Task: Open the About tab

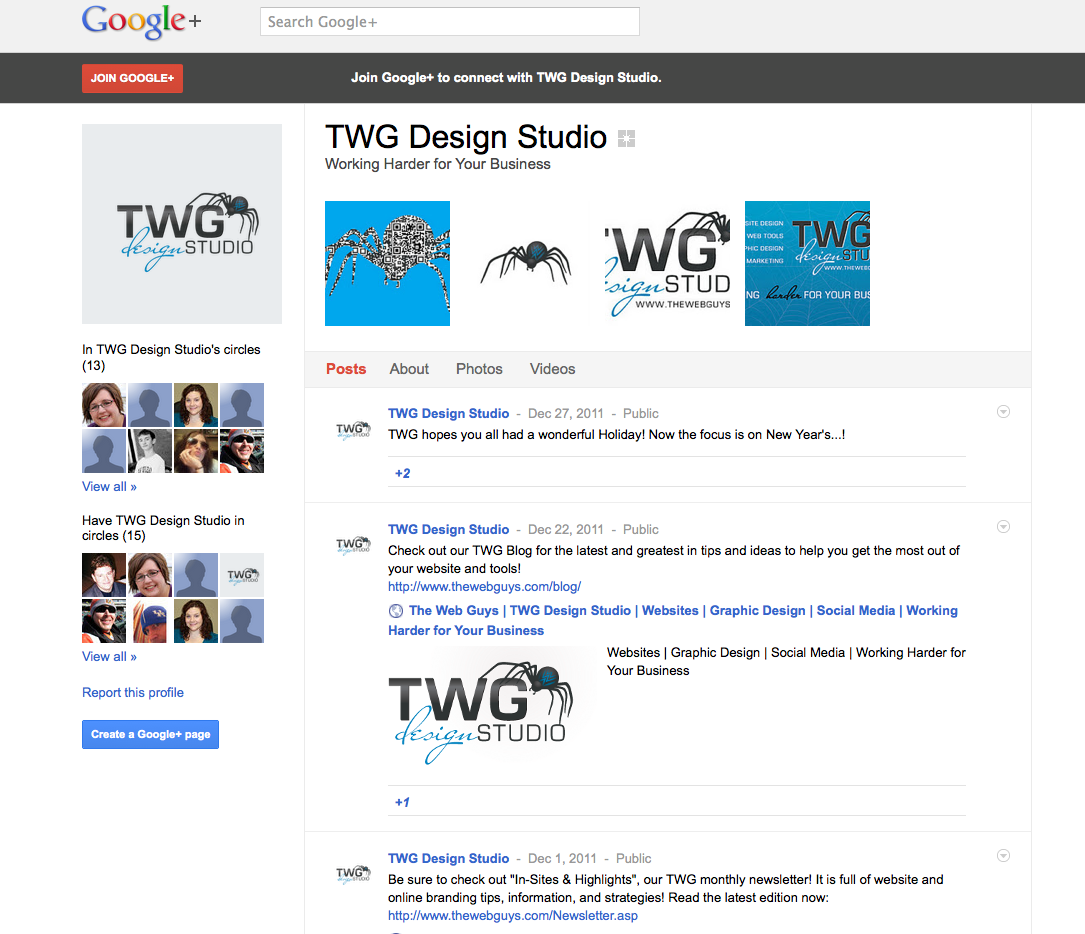Action: 409,369
